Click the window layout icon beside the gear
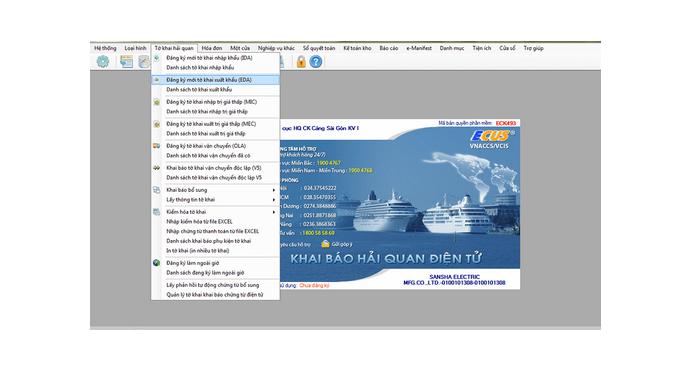 [x=126, y=61]
